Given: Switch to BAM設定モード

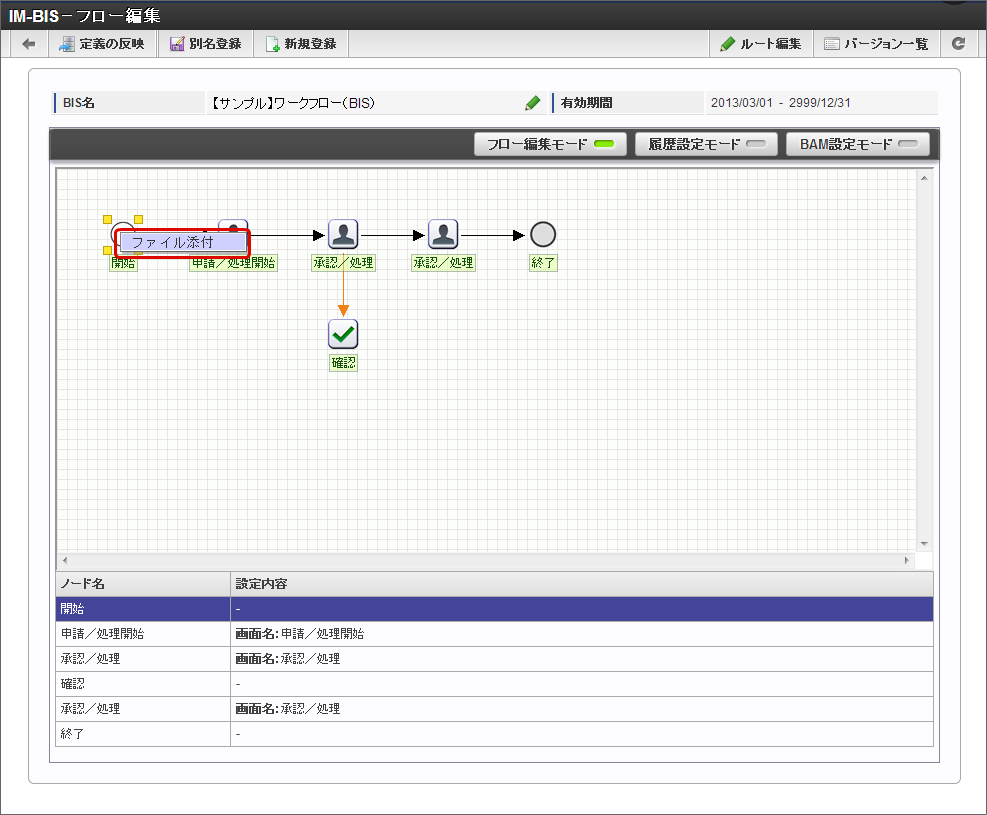Looking at the screenshot, I should point(857,144).
